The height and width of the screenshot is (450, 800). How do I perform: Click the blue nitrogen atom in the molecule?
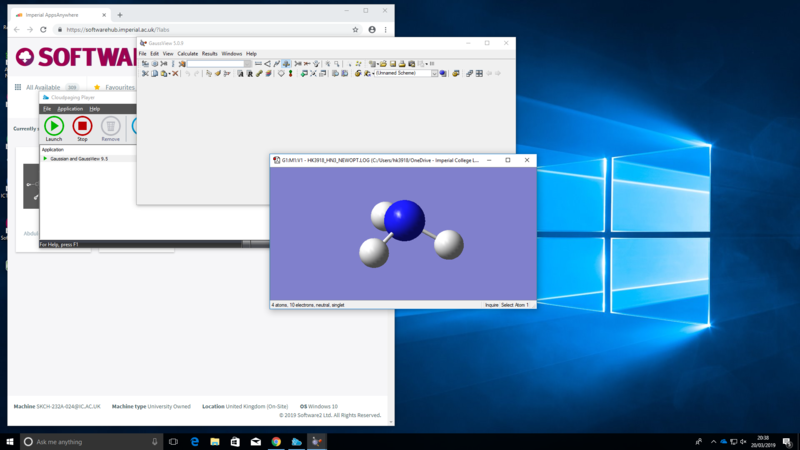(405, 220)
